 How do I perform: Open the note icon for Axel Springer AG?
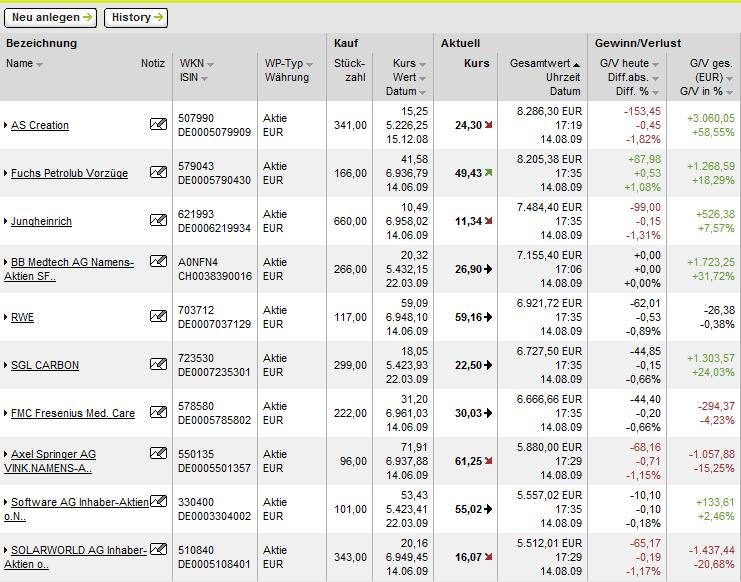pos(158,453)
